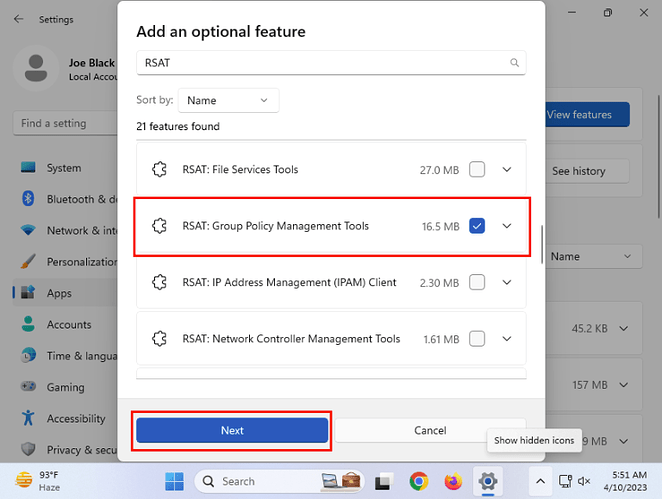Open System in Settings sidebar

point(65,168)
